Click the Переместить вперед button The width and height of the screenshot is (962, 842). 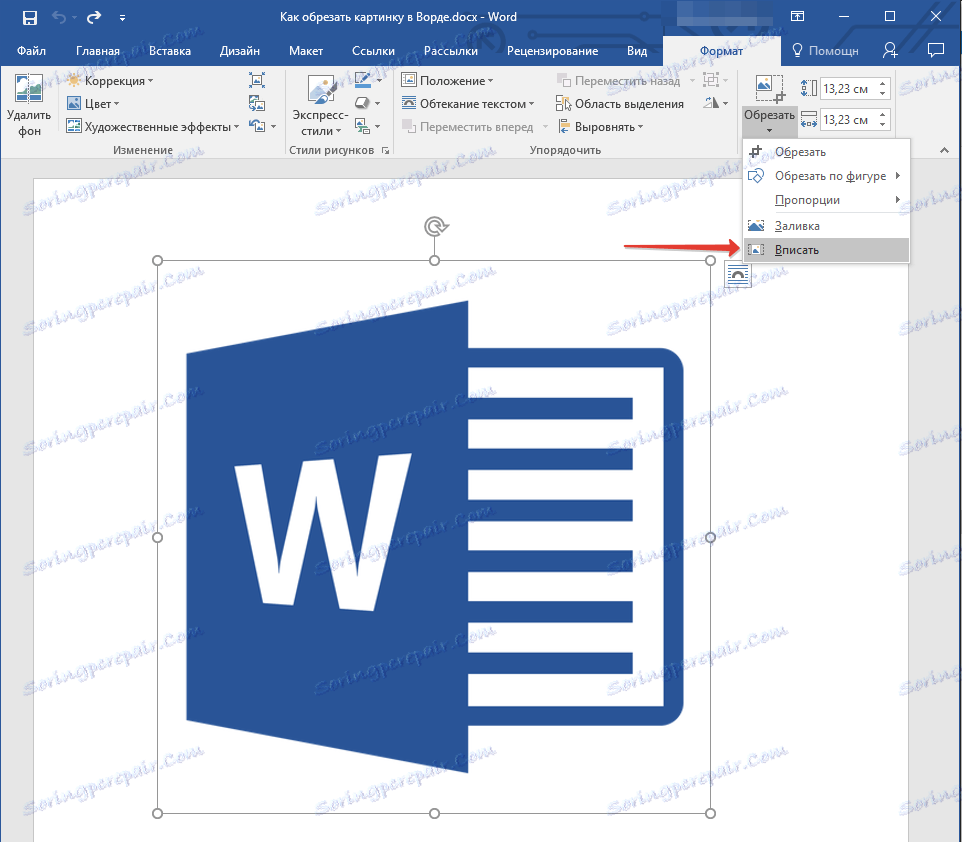click(468, 127)
